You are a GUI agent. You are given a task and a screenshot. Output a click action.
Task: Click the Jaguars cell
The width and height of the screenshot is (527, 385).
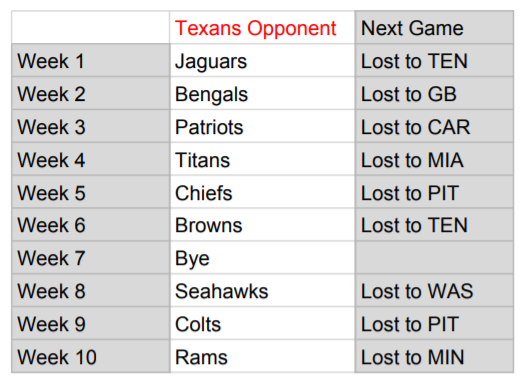point(262,60)
